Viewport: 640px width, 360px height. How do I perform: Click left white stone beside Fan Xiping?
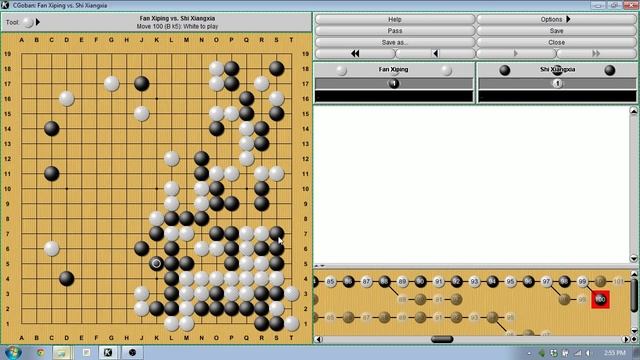[x=341, y=70]
